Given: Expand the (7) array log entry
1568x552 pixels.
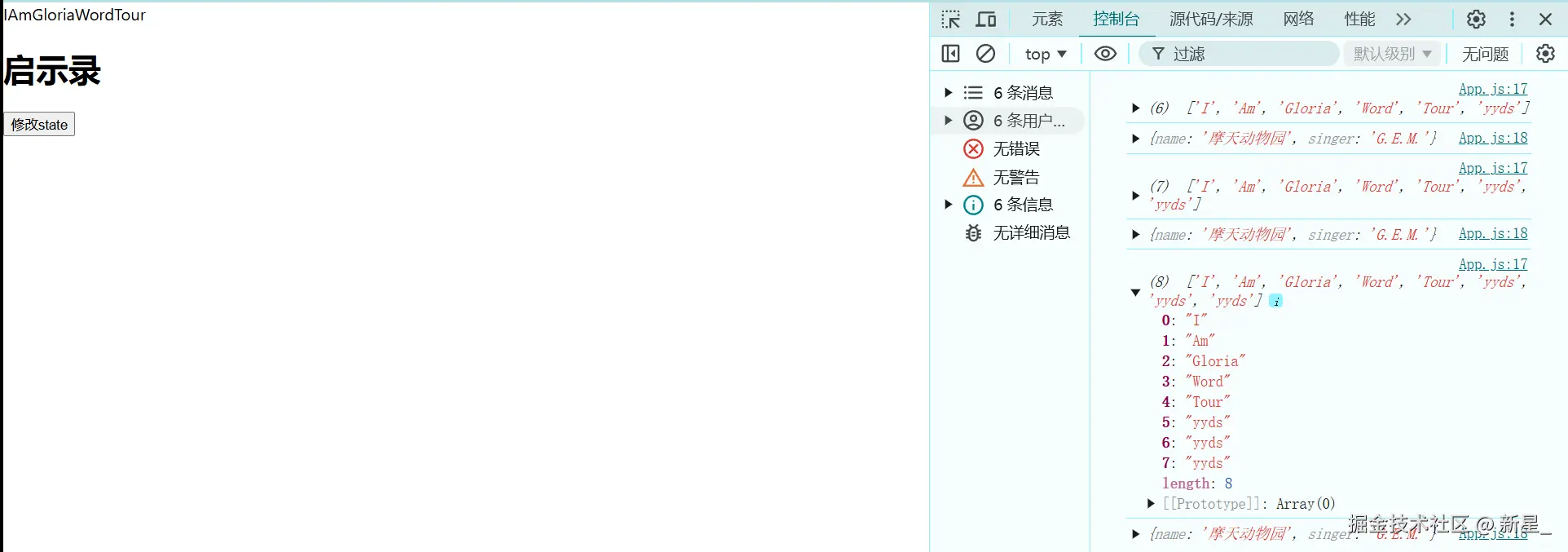Looking at the screenshot, I should [1135, 196].
